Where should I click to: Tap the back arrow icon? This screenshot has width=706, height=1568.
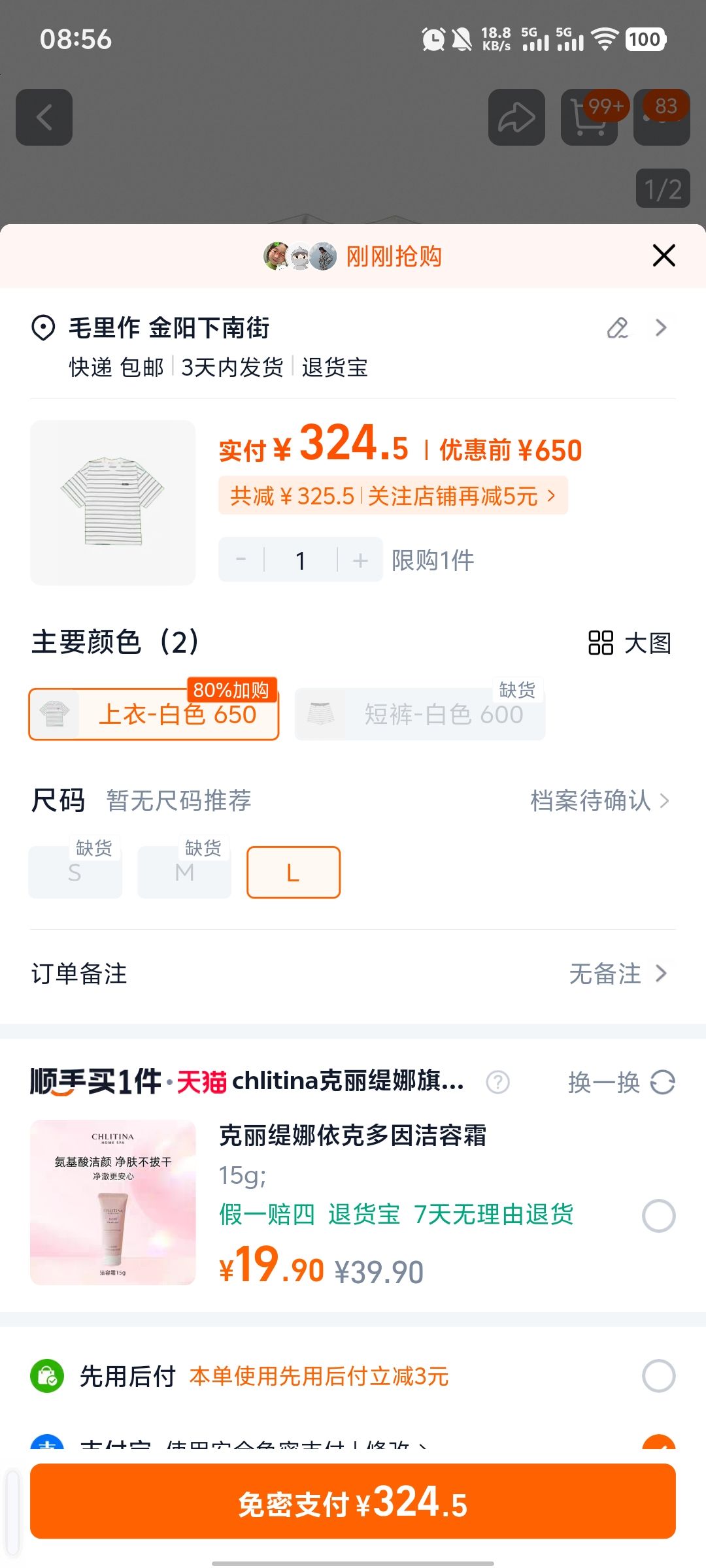pyautogui.click(x=44, y=118)
